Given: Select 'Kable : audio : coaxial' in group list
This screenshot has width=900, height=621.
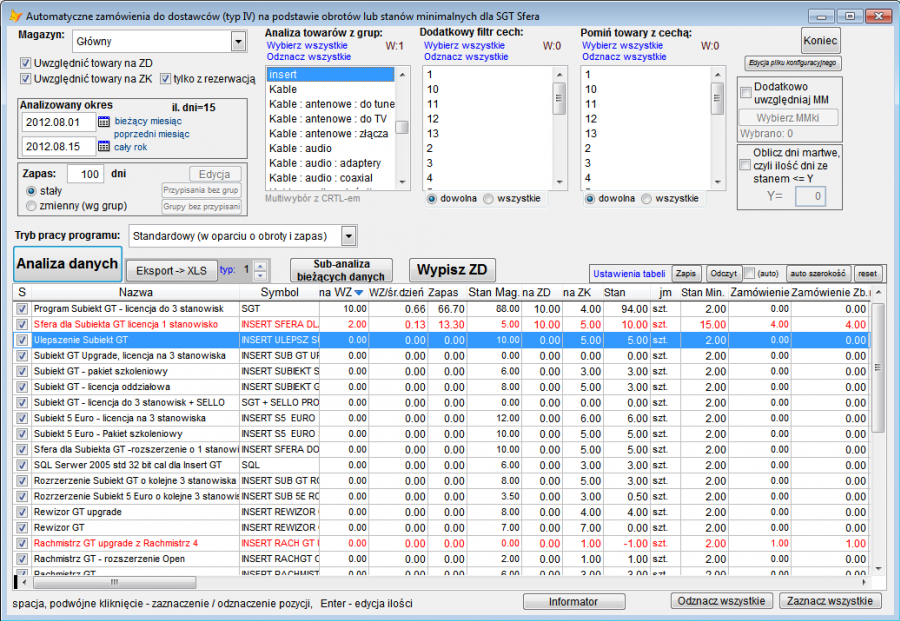Looking at the screenshot, I should [331, 178].
